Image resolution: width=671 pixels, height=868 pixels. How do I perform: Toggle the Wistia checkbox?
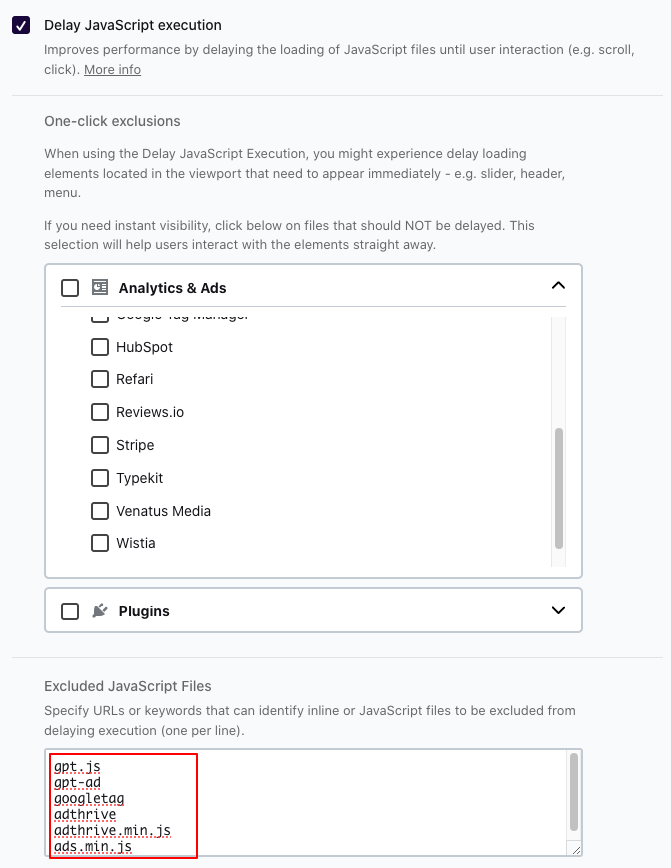100,543
